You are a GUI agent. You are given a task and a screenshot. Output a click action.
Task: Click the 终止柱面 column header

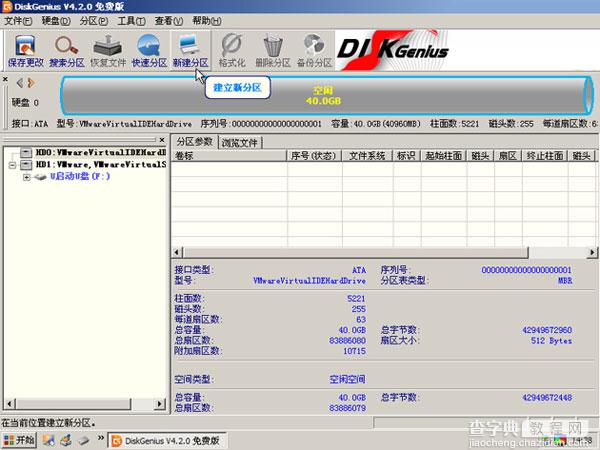point(545,156)
